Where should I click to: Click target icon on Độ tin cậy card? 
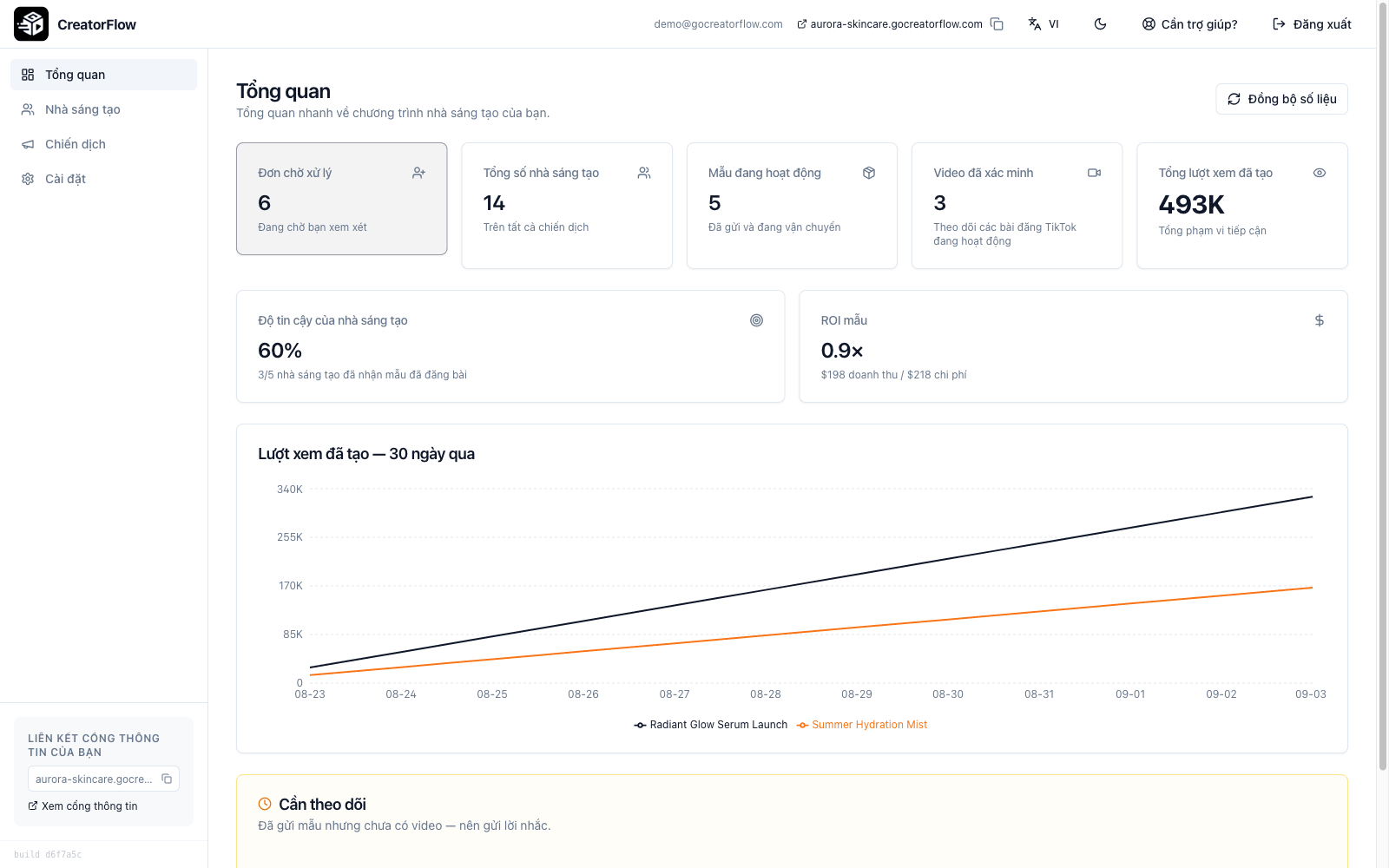coord(757,320)
